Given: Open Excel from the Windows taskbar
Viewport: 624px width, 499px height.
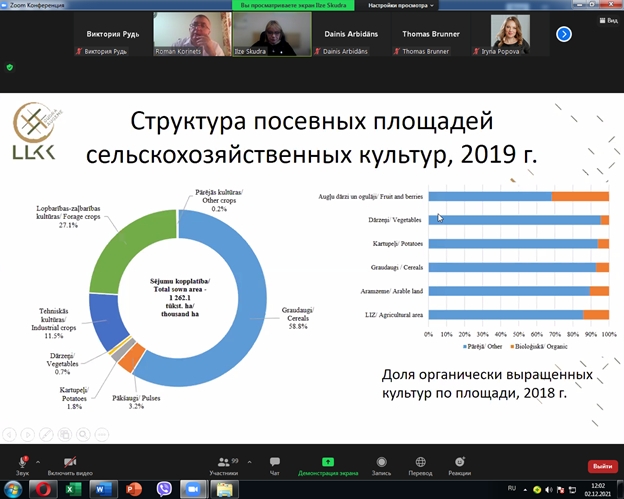Looking at the screenshot, I should point(73,489).
